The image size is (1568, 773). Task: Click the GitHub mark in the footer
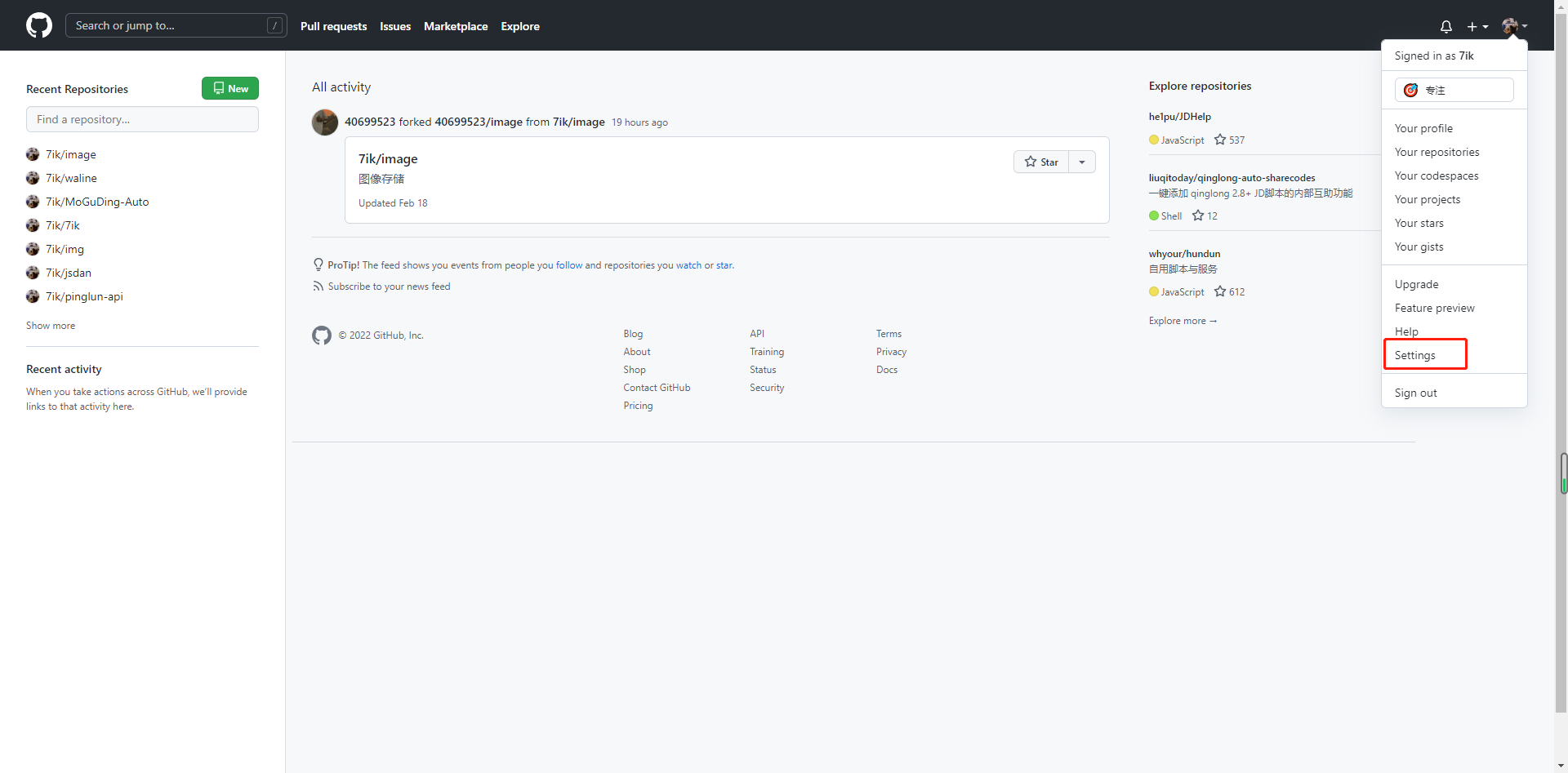tap(322, 335)
